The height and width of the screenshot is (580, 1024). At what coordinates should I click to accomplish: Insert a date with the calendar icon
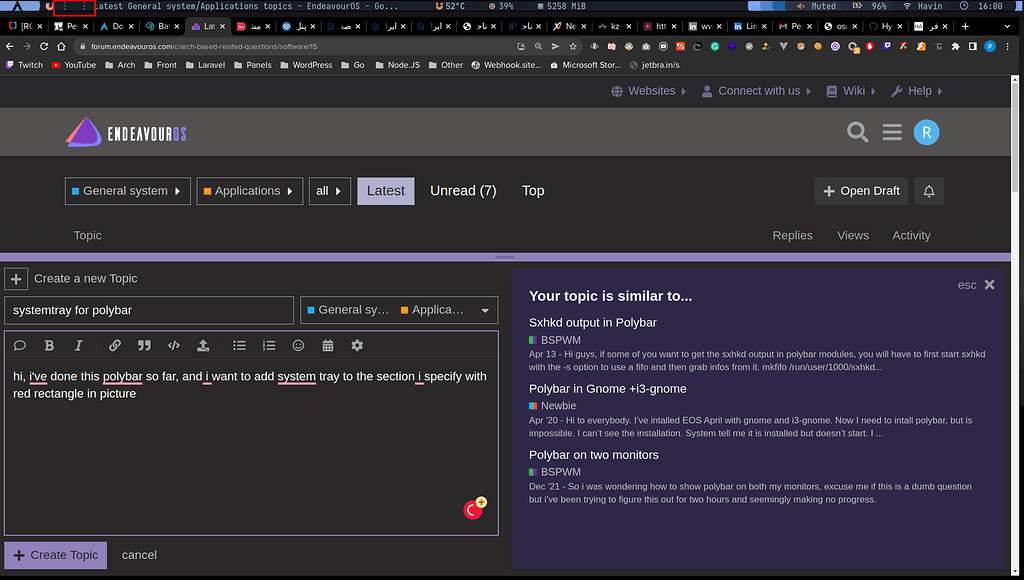pyautogui.click(x=328, y=345)
